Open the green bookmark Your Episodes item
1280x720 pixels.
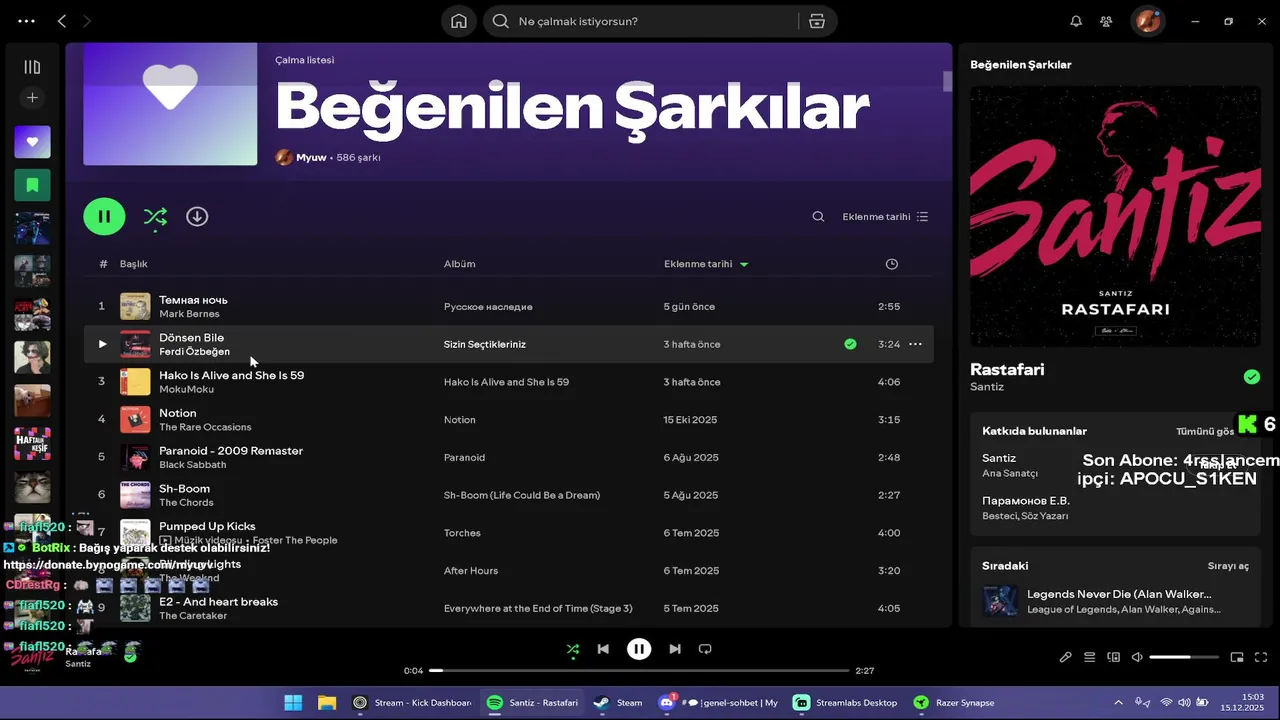pos(32,184)
